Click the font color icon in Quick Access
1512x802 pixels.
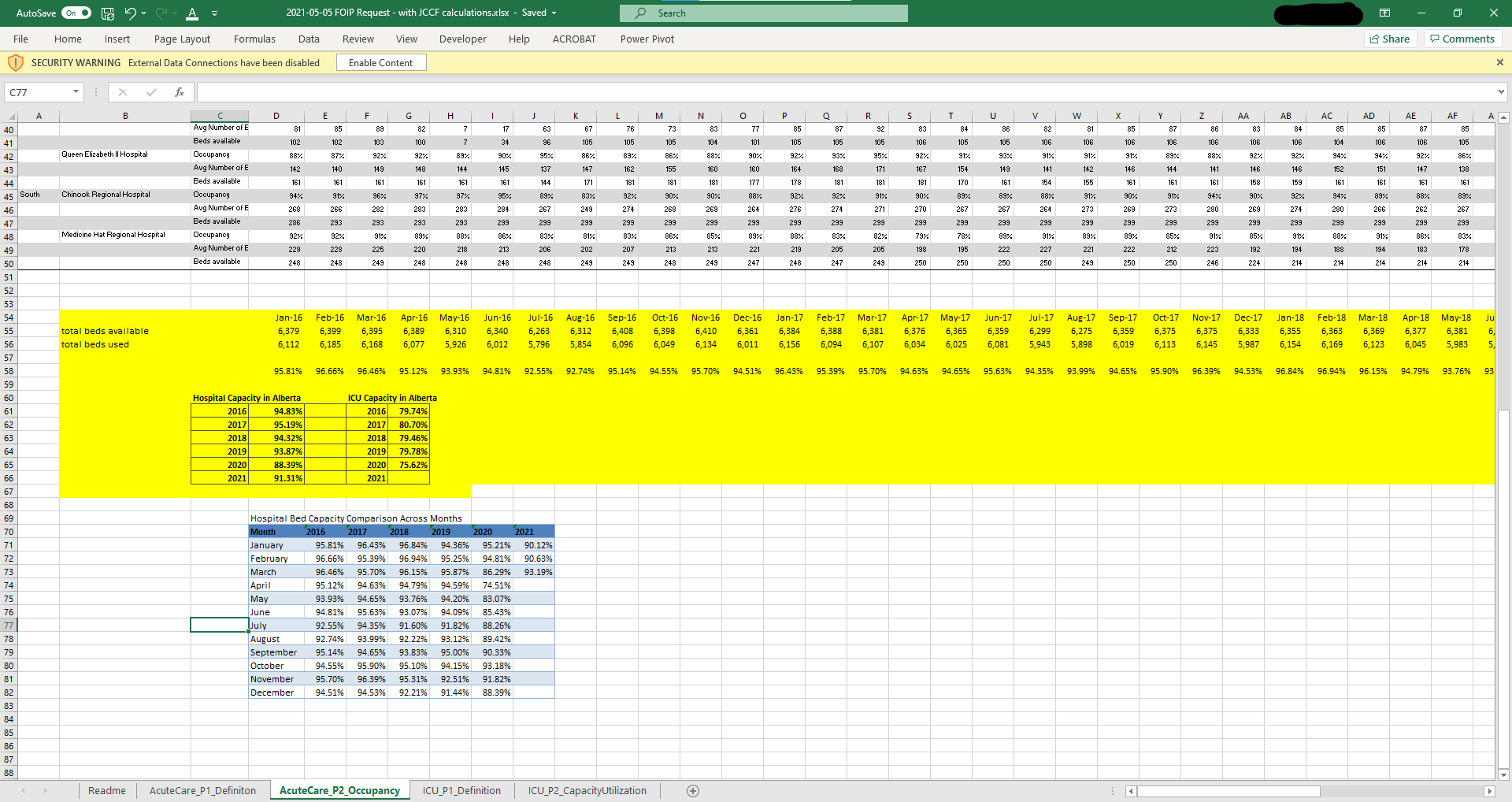click(192, 13)
